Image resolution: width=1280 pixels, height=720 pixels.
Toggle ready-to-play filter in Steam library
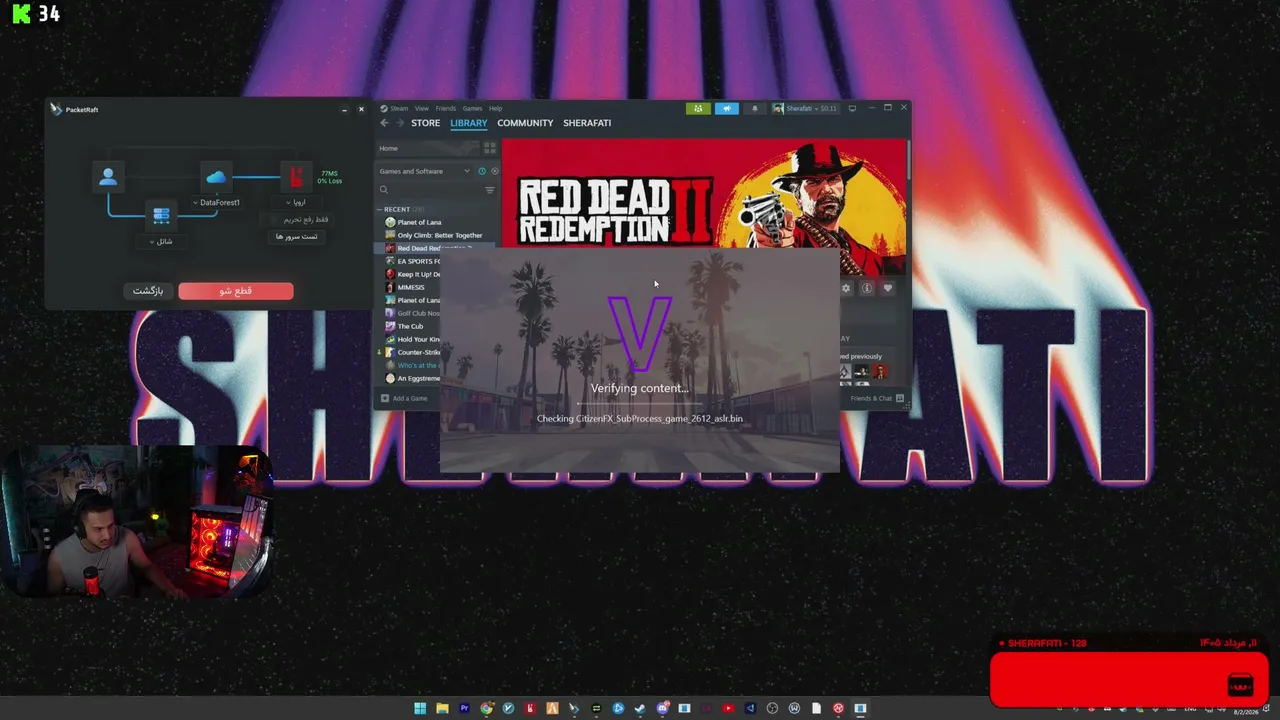point(494,171)
